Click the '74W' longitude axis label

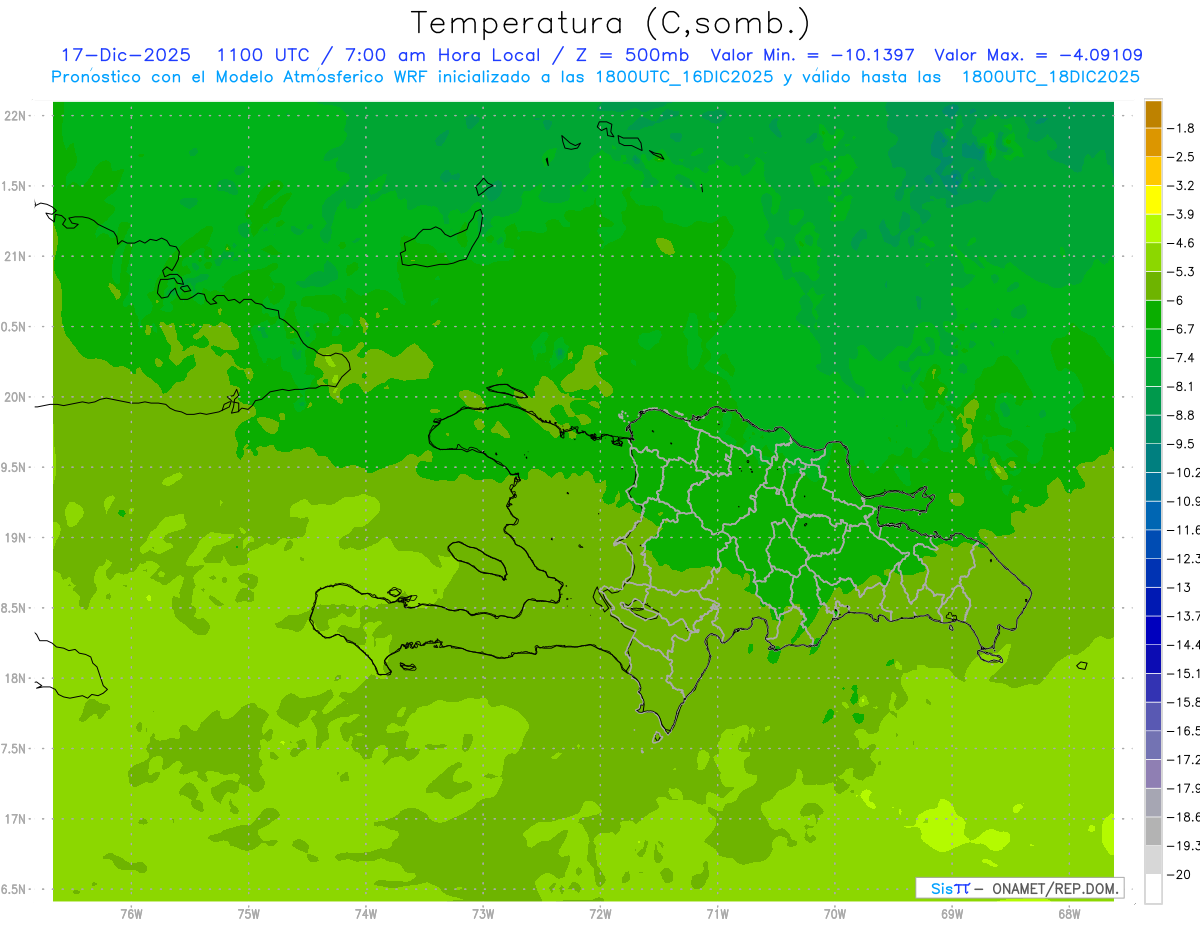(366, 913)
